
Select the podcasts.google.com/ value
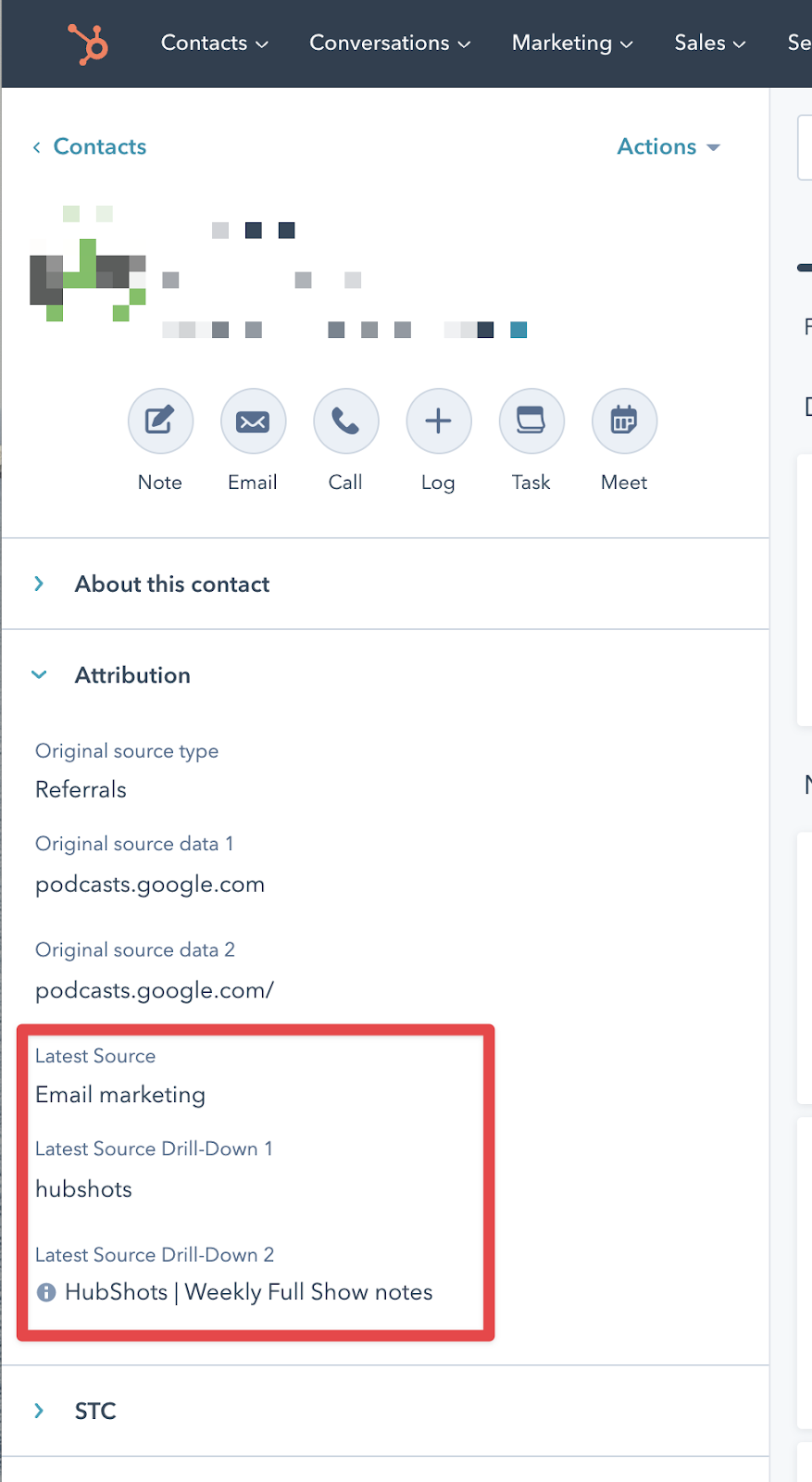pyautogui.click(x=155, y=991)
